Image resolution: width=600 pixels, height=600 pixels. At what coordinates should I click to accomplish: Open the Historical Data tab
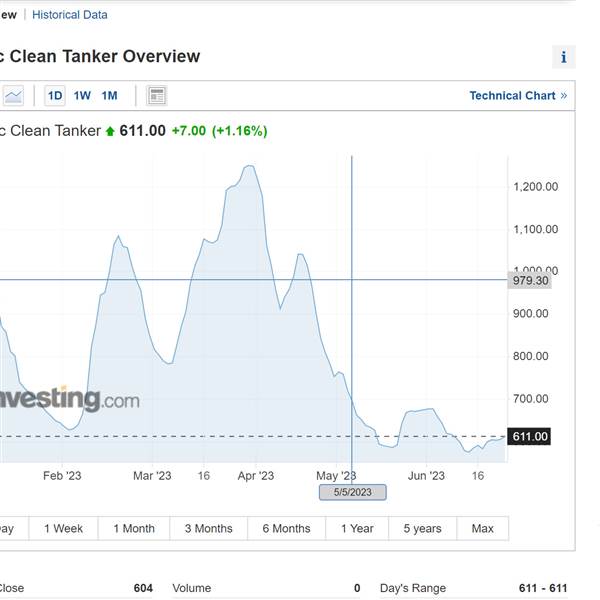70,15
